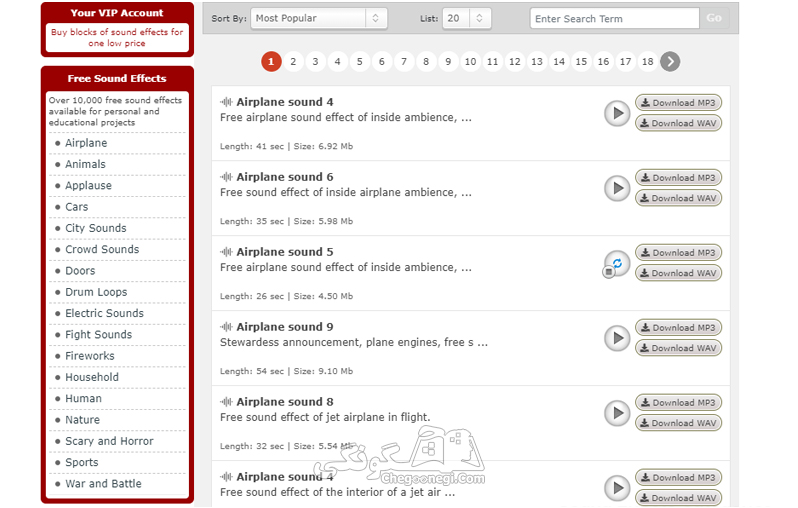
Task: Download MP3 of Airplane sound 4
Action: coord(678,103)
